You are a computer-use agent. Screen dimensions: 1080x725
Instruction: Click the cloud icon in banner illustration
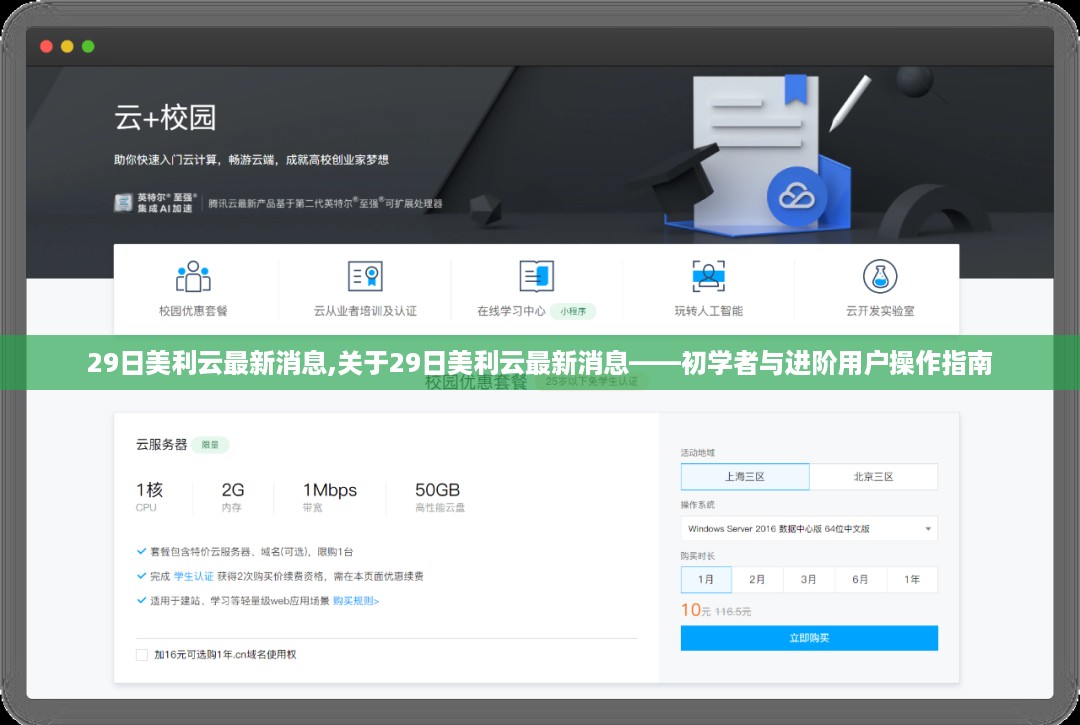tap(796, 195)
